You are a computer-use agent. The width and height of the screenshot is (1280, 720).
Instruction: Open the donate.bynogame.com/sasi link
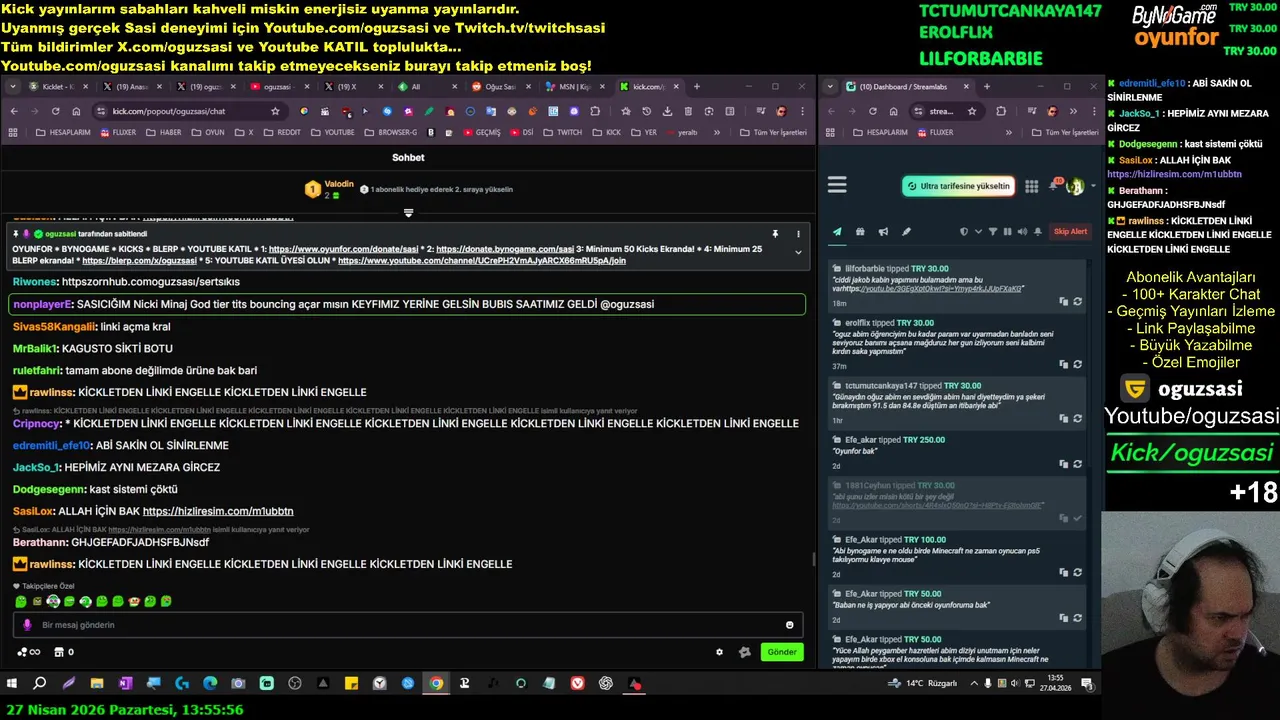tap(505, 249)
